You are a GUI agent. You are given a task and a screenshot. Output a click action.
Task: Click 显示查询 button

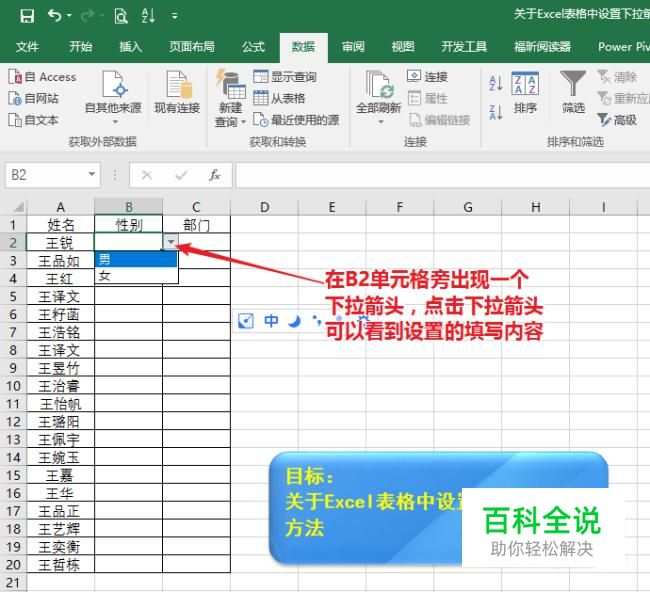[x=285, y=77]
